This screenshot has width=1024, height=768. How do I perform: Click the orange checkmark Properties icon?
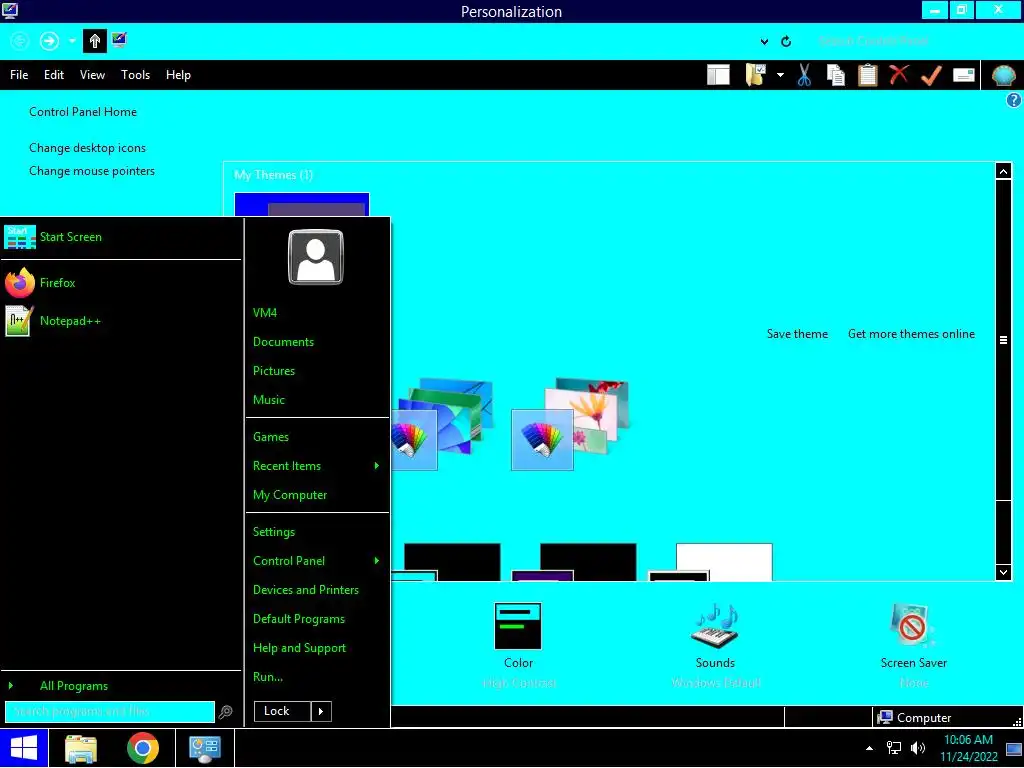pos(931,75)
